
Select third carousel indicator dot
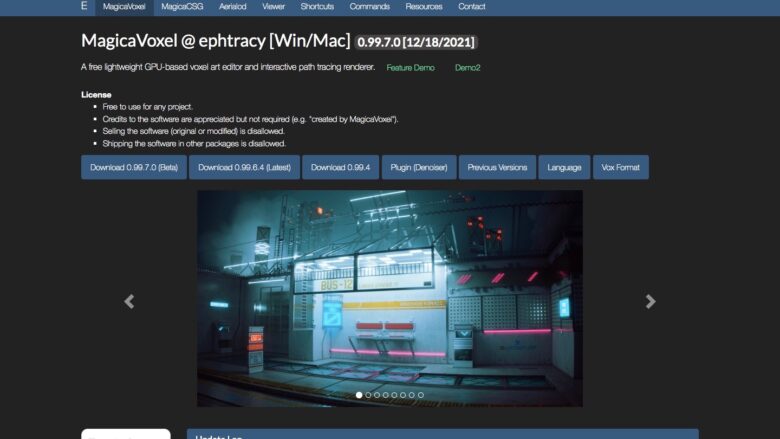pos(377,395)
